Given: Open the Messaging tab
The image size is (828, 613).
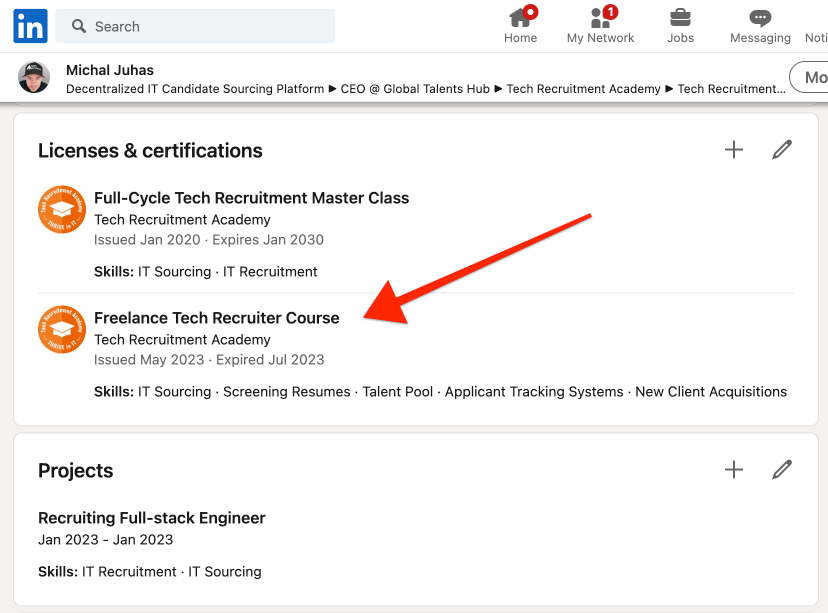Looking at the screenshot, I should tap(760, 25).
